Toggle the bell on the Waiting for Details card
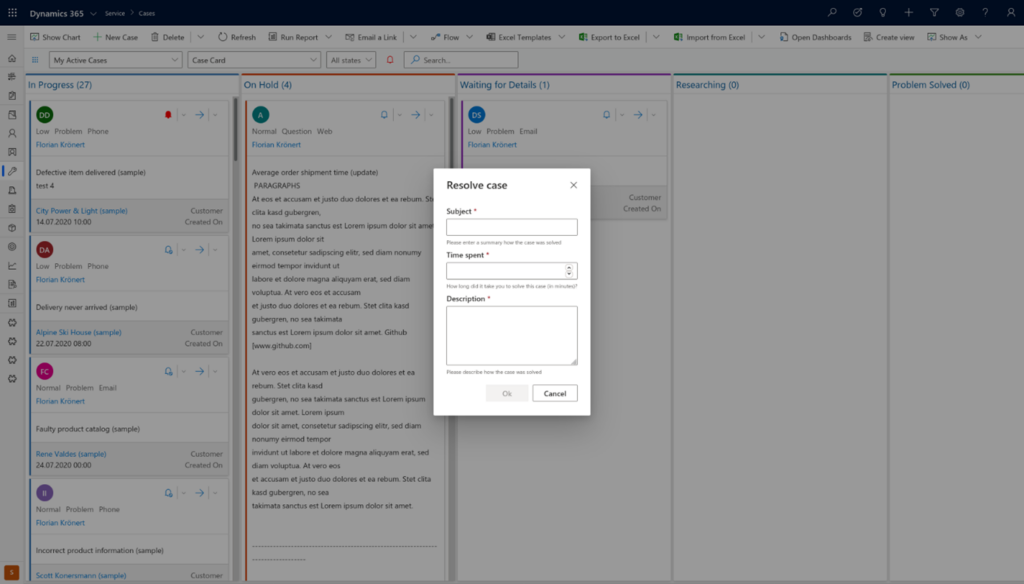 click(x=606, y=114)
